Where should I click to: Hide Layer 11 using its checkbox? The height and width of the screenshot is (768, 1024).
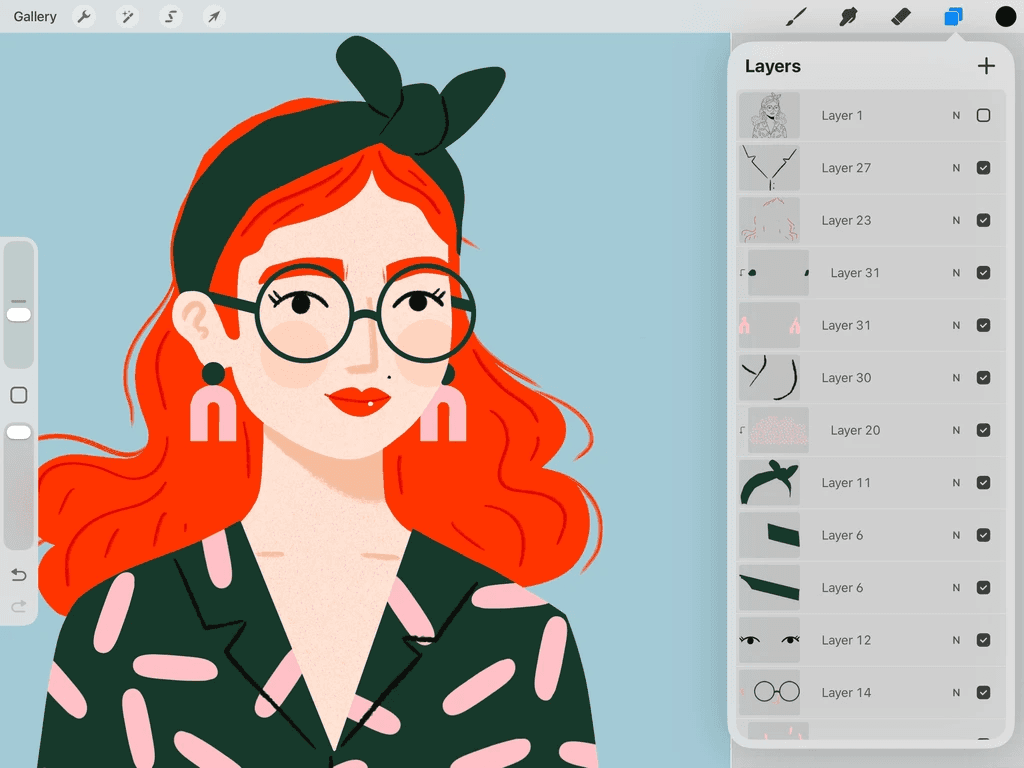pos(984,483)
